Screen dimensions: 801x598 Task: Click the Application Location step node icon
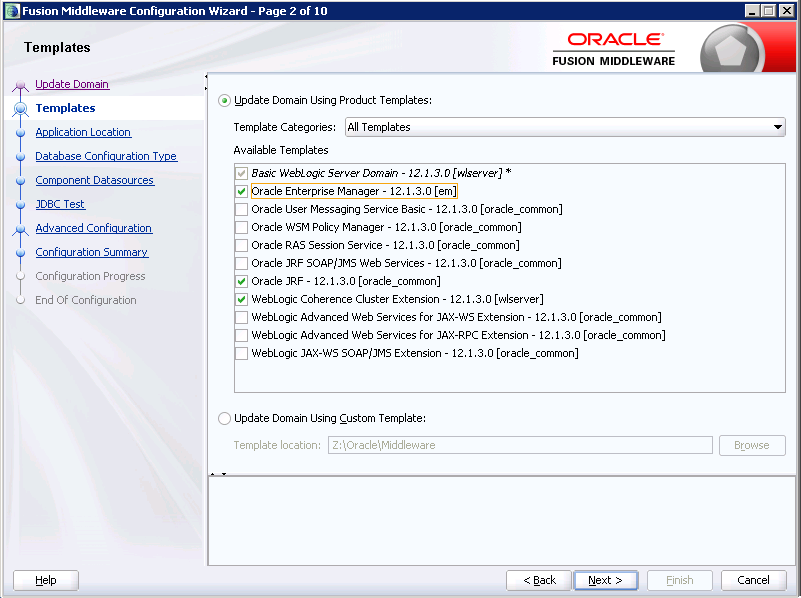[20, 133]
